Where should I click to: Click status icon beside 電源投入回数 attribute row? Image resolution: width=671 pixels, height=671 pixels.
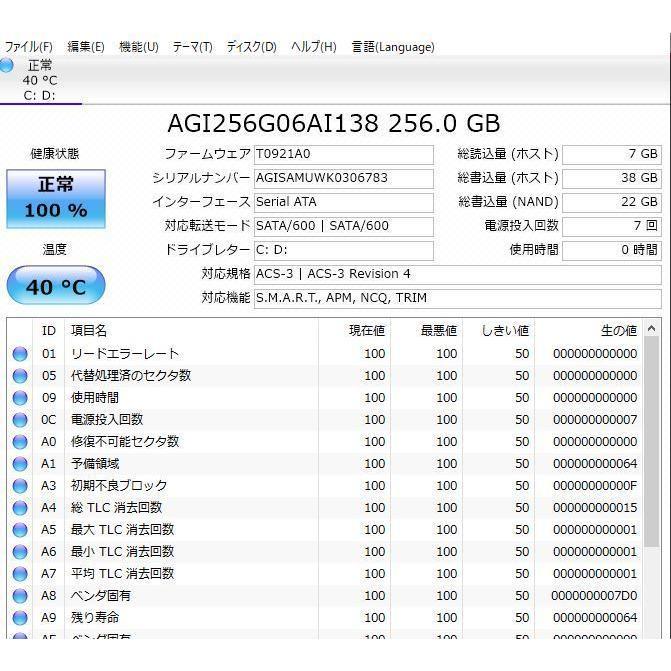20,420
